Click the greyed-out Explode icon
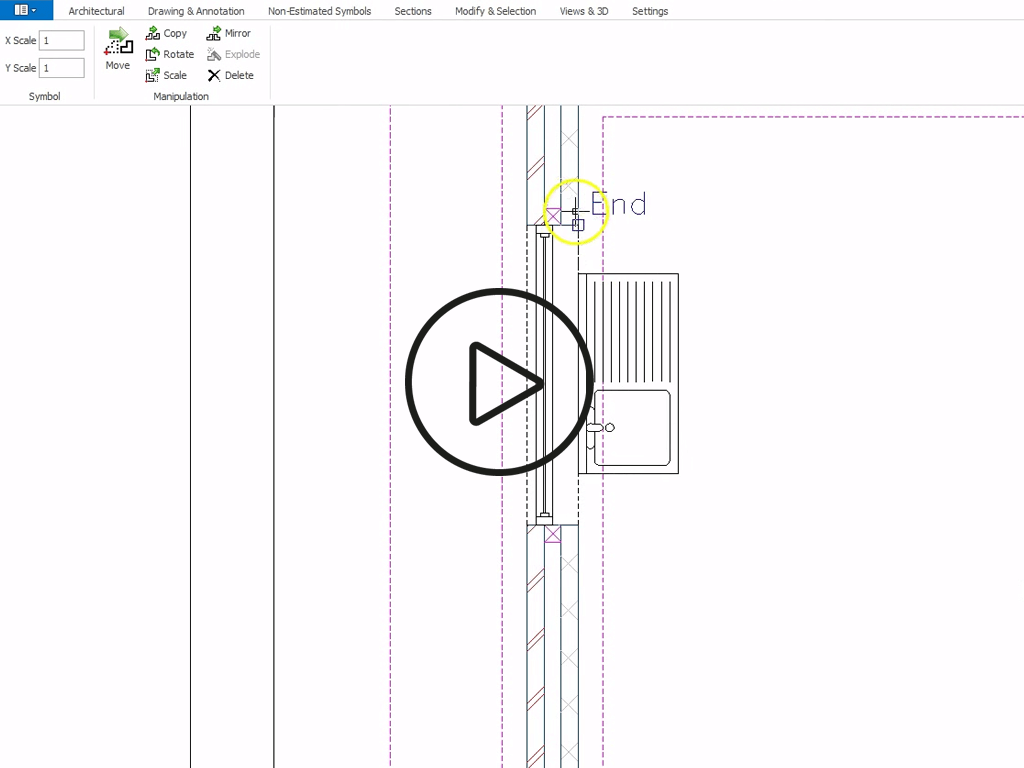 214,54
